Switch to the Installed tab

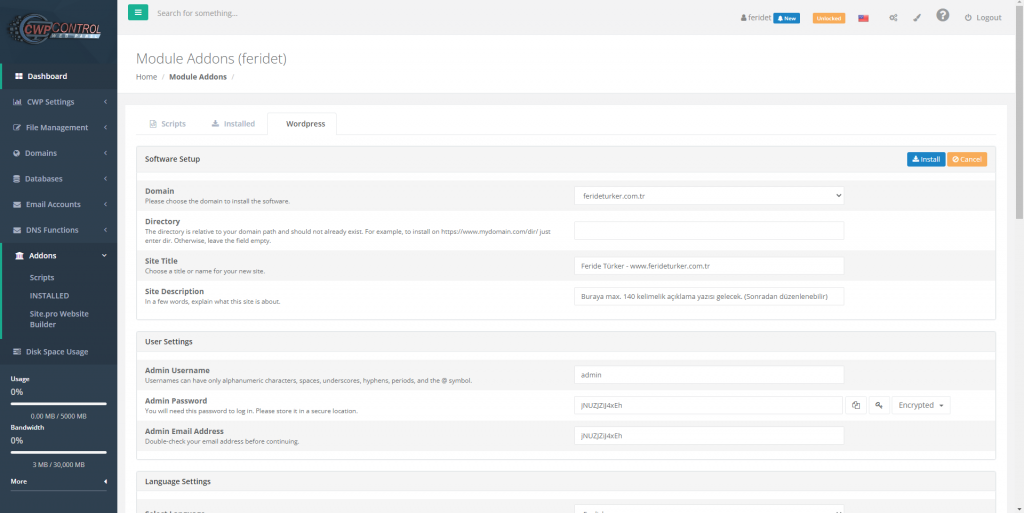click(x=233, y=123)
